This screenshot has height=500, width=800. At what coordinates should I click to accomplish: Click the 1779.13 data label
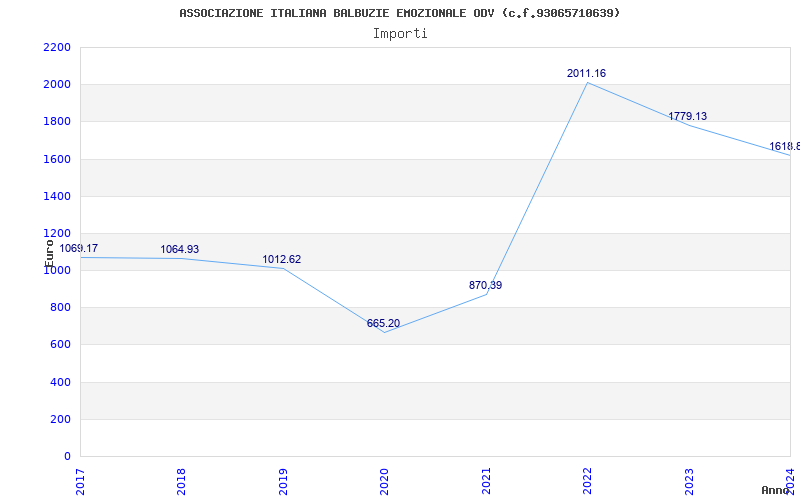pos(688,116)
